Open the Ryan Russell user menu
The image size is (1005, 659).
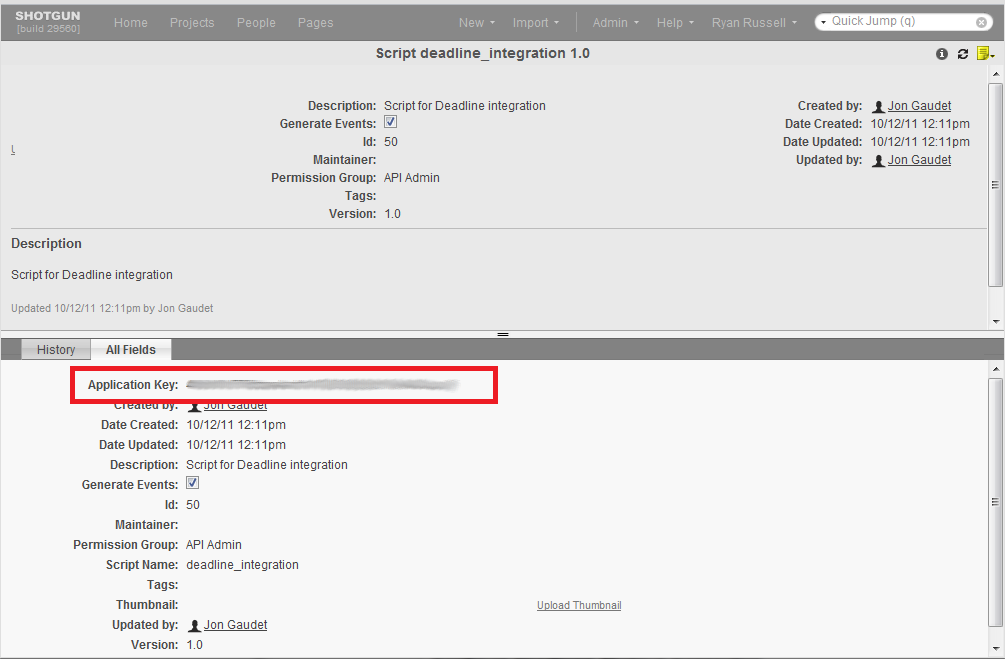coord(754,22)
